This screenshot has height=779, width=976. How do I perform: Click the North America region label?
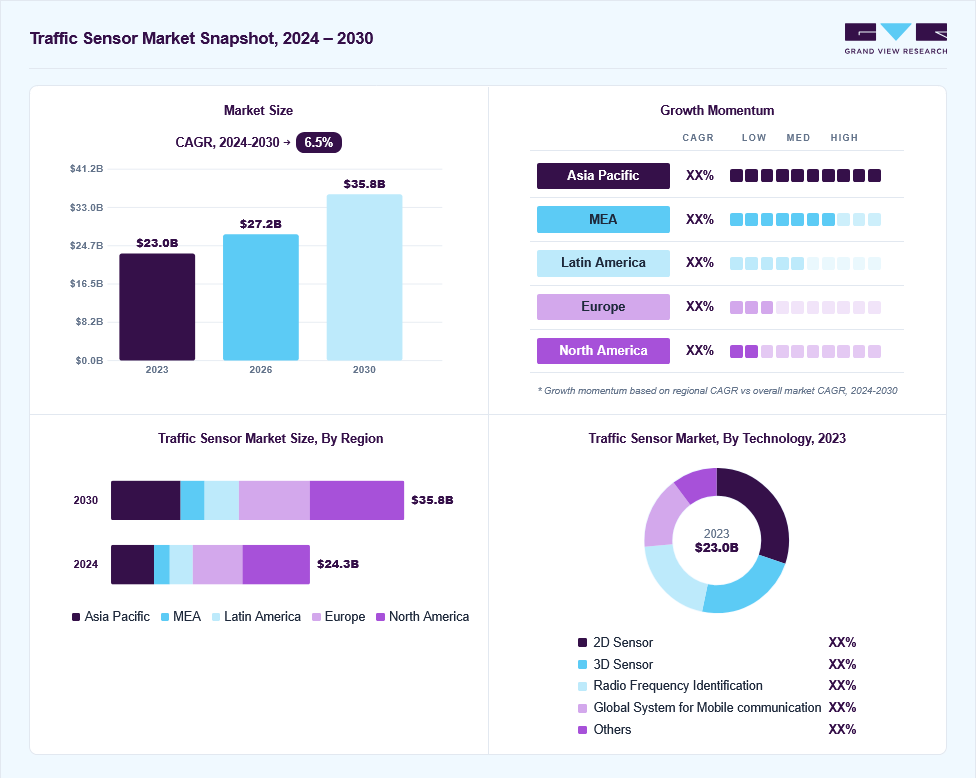pos(603,351)
